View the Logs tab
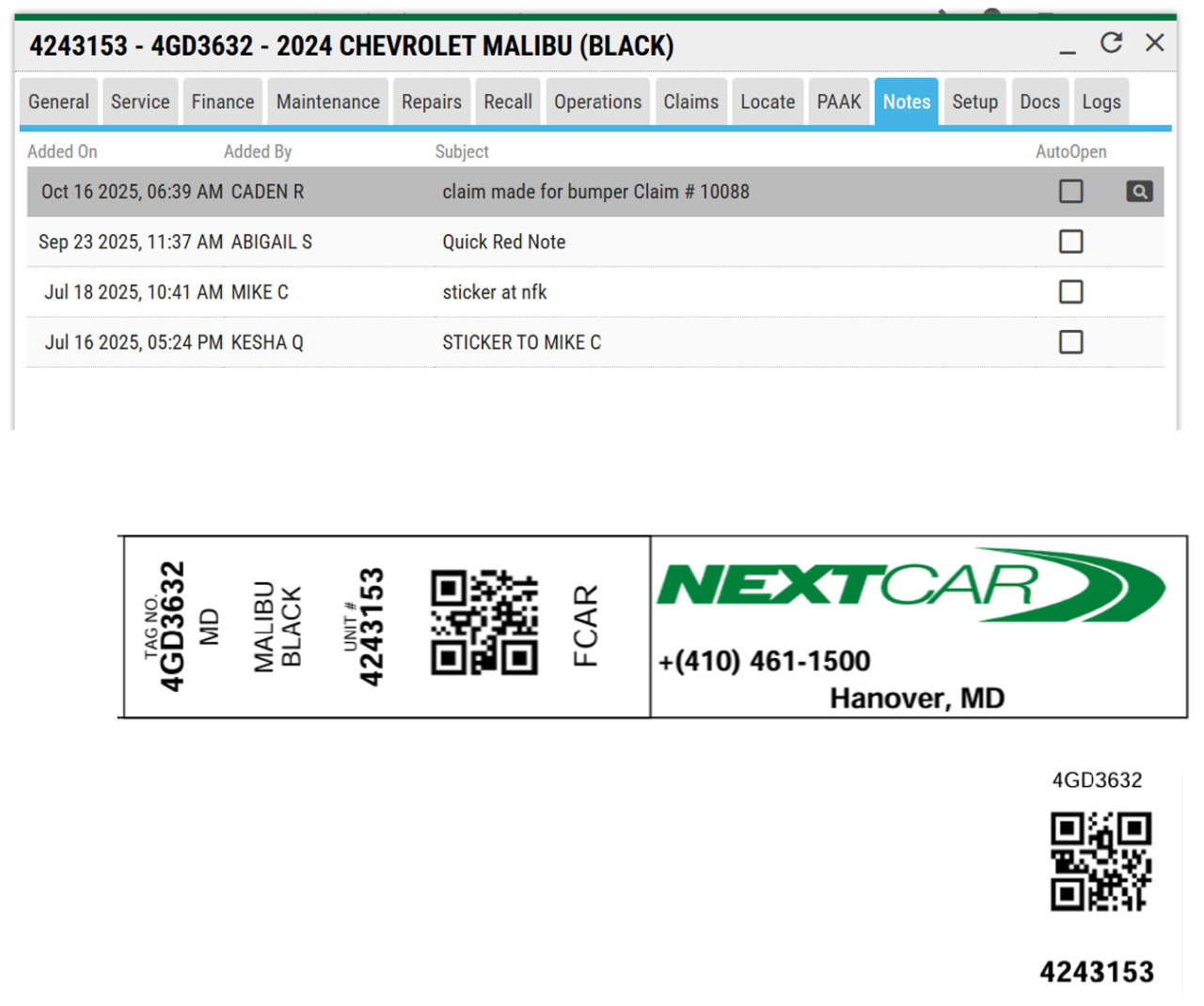Image resolution: width=1204 pixels, height=1006 pixels. point(1101,102)
